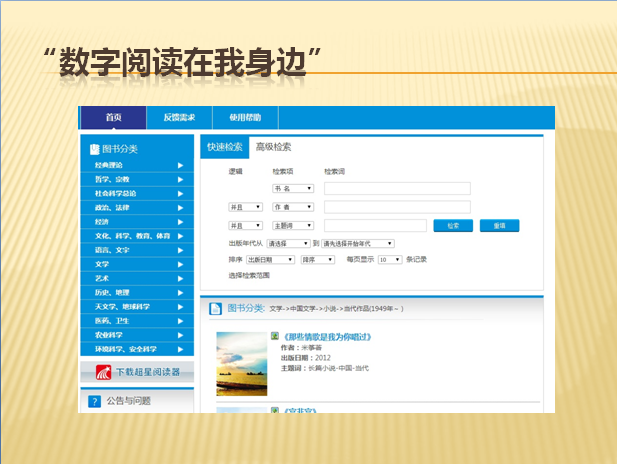Viewport: 617px width, 464px height.
Task: Click the 重填 reset button
Action: point(499,225)
